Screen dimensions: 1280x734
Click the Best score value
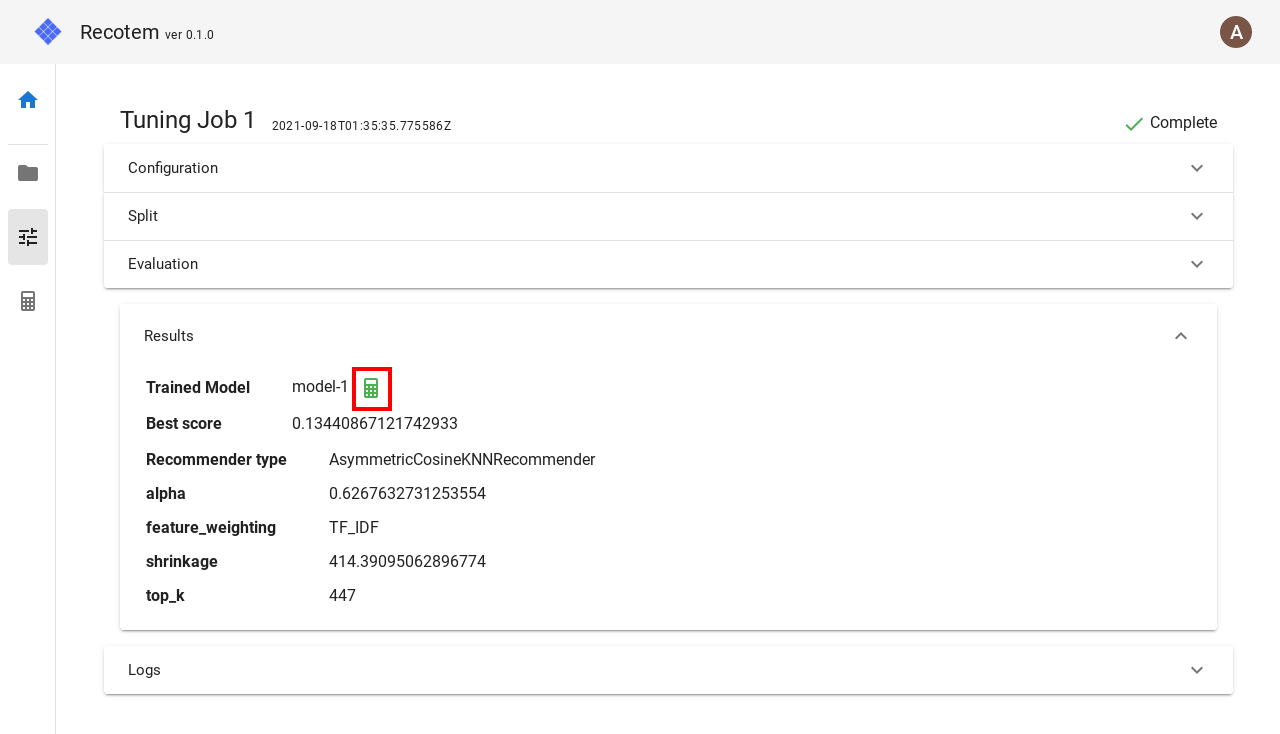[x=375, y=424]
